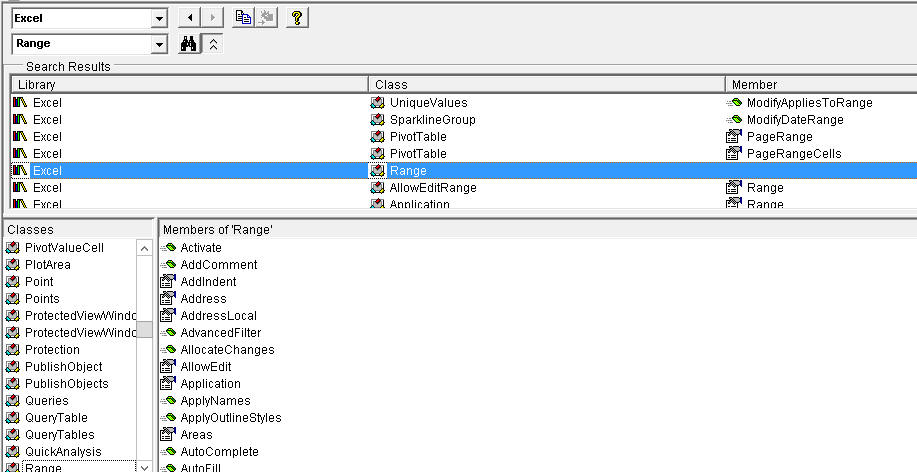Image resolution: width=917 pixels, height=472 pixels.
Task: Select the PageRange member result
Action: pyautogui.click(x=780, y=137)
